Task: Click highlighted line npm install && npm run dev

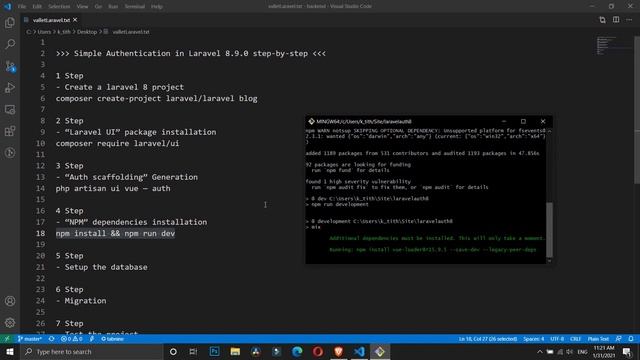Action: [116, 233]
